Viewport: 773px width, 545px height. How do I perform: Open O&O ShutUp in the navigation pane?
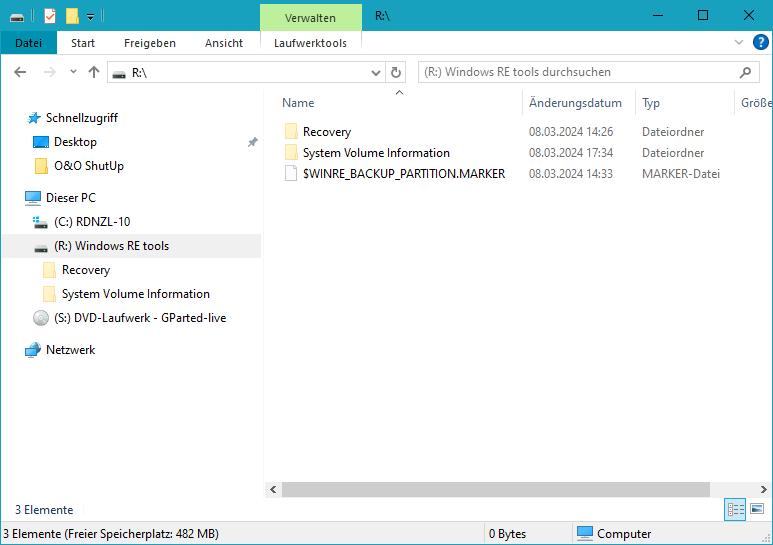click(x=89, y=166)
